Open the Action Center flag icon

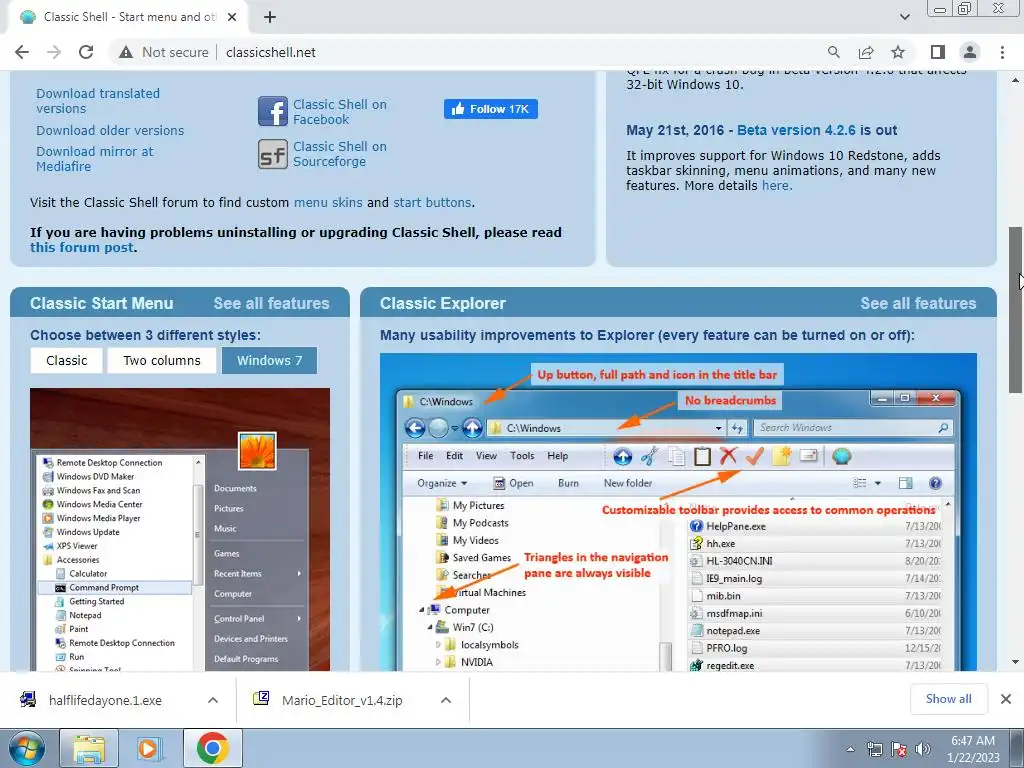pyautogui.click(x=899, y=749)
